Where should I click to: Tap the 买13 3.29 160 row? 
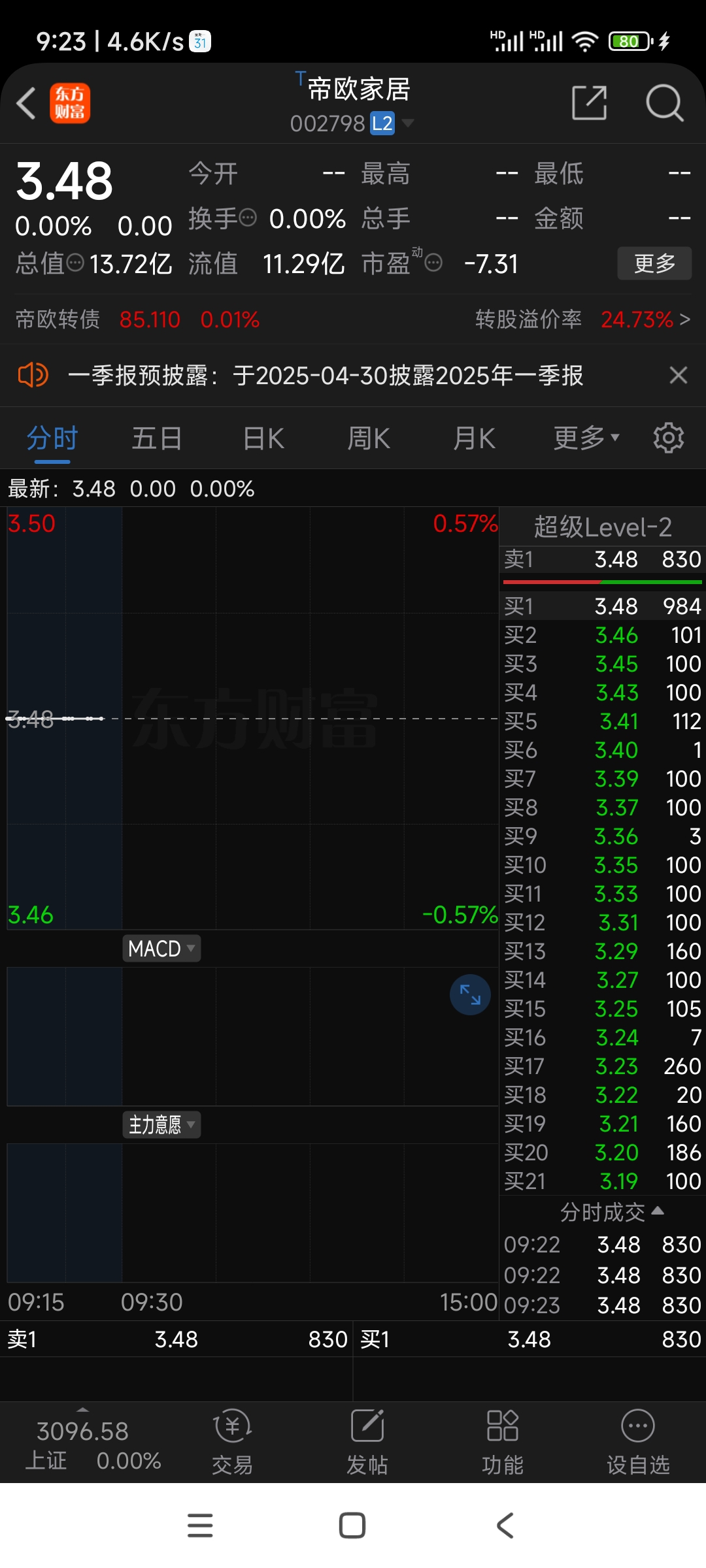603,951
